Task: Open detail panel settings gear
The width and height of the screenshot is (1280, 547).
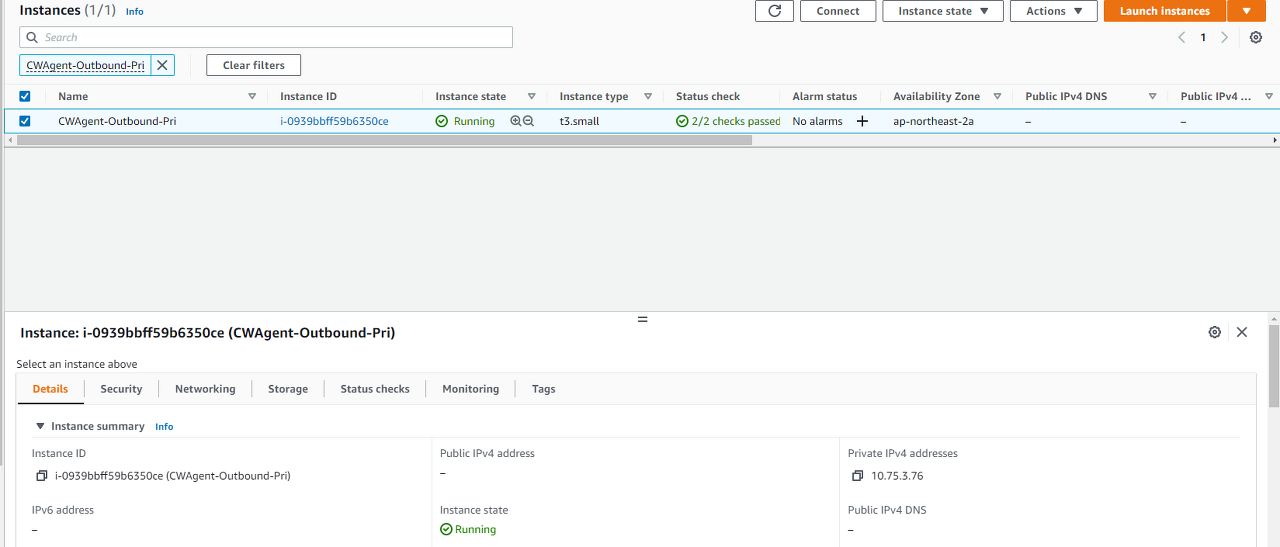Action: click(1215, 332)
